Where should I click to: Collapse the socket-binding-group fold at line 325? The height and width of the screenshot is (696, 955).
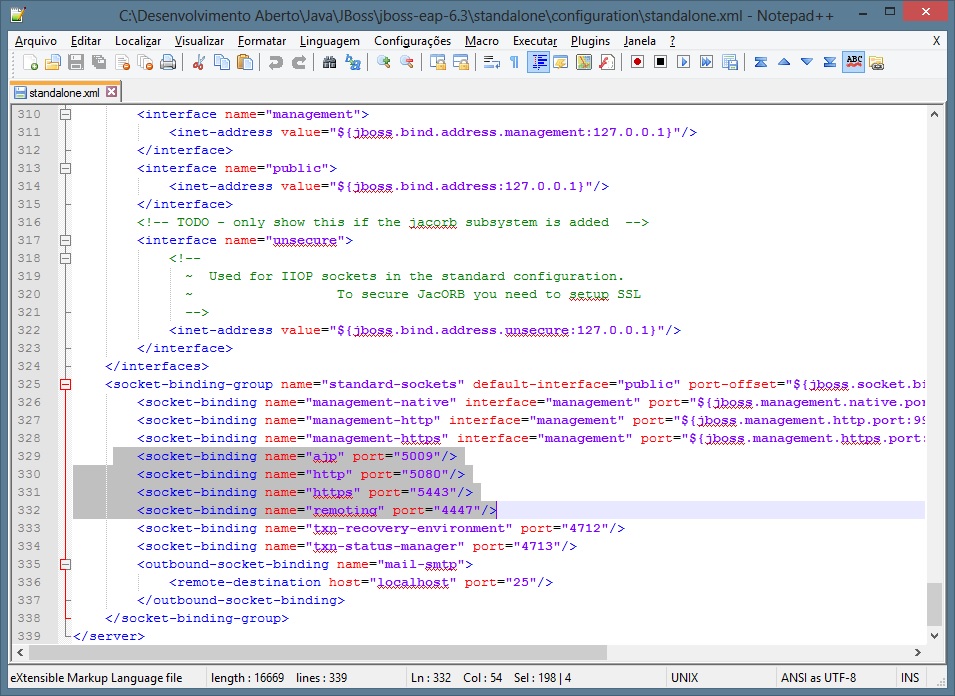(66, 384)
